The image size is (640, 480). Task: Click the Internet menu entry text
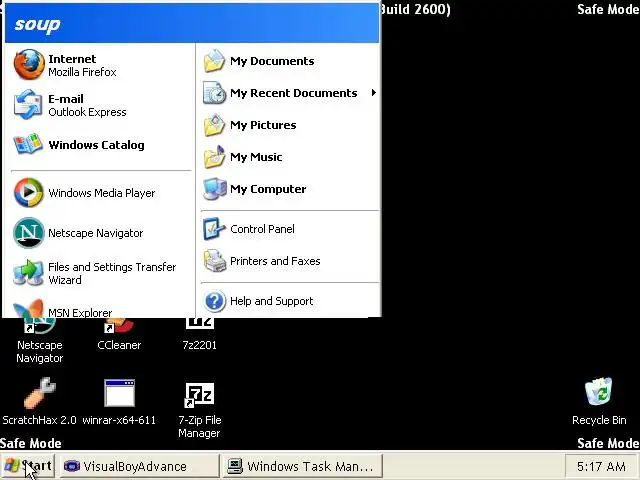click(x=72, y=59)
